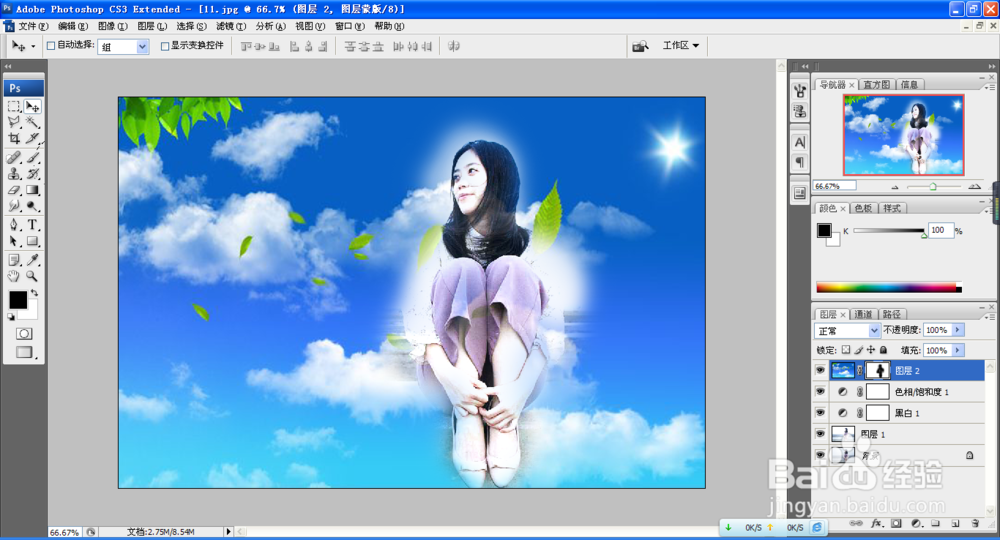
Task: Switch to the 直方图 tab
Action: click(x=876, y=85)
